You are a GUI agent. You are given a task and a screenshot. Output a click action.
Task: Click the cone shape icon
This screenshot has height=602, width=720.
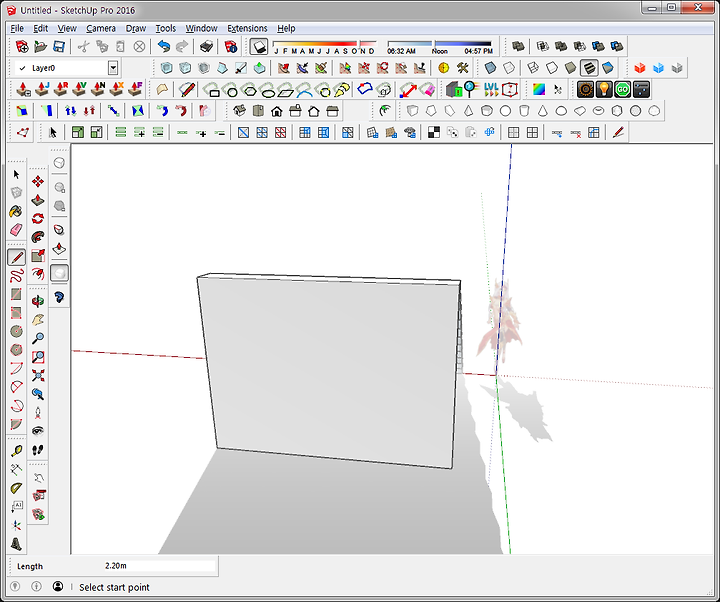(x=543, y=111)
